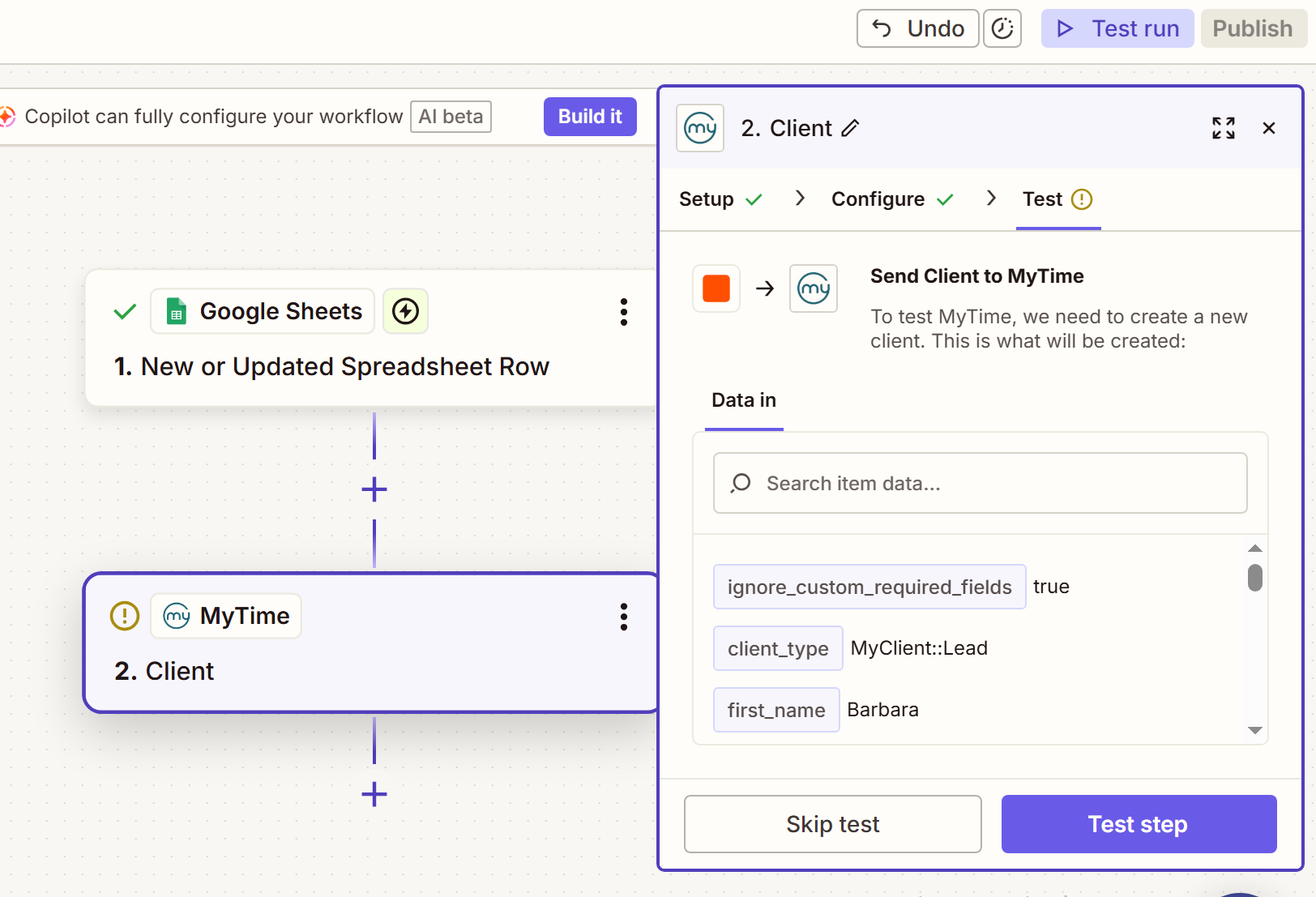Image resolution: width=1316 pixels, height=897 pixels.
Task: Click Build it Copilot button
Action: [590, 117]
